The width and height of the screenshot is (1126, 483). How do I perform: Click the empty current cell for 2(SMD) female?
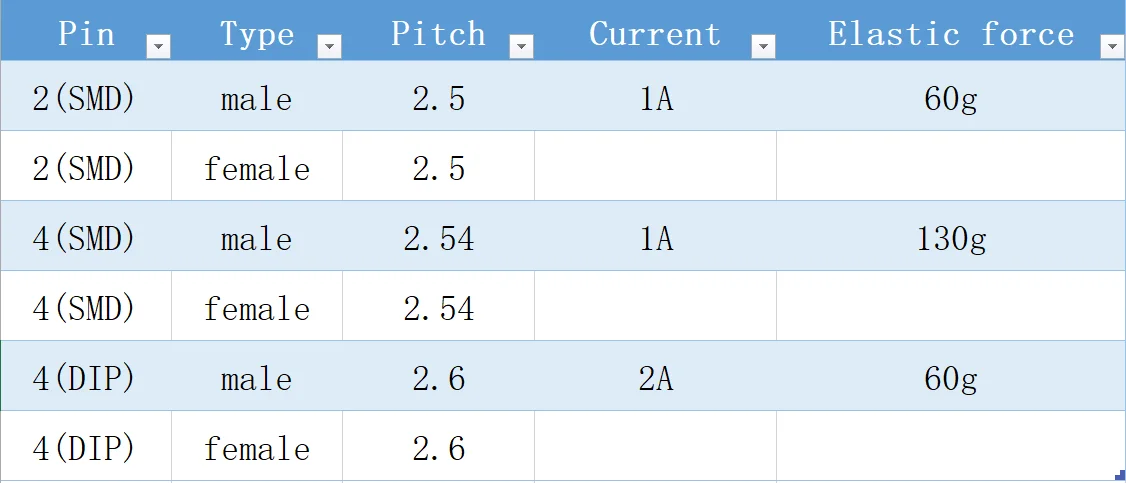tap(655, 169)
